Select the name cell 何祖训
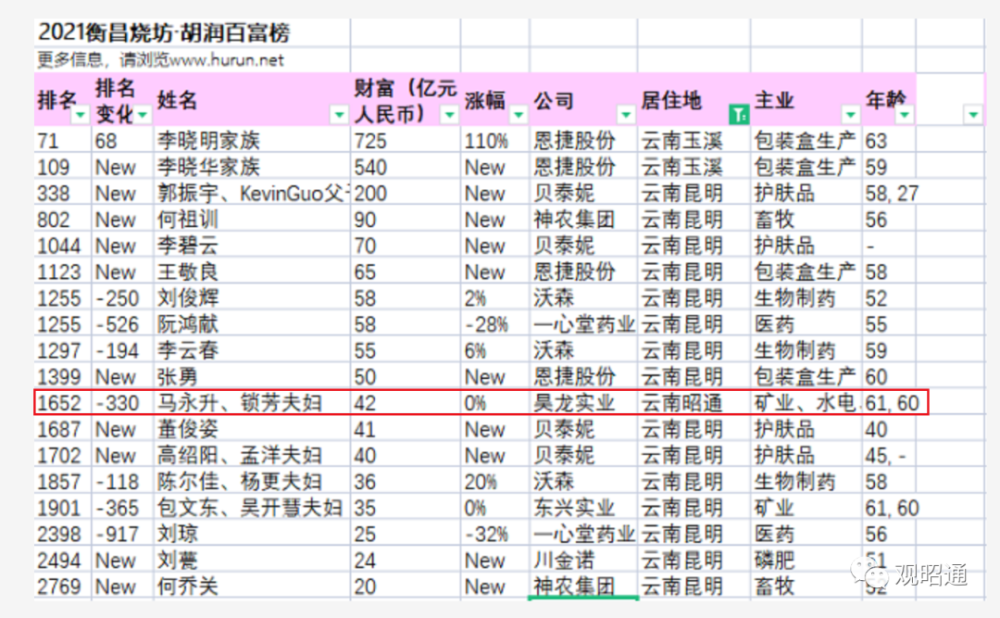This screenshot has height=618, width=1000. point(252,219)
